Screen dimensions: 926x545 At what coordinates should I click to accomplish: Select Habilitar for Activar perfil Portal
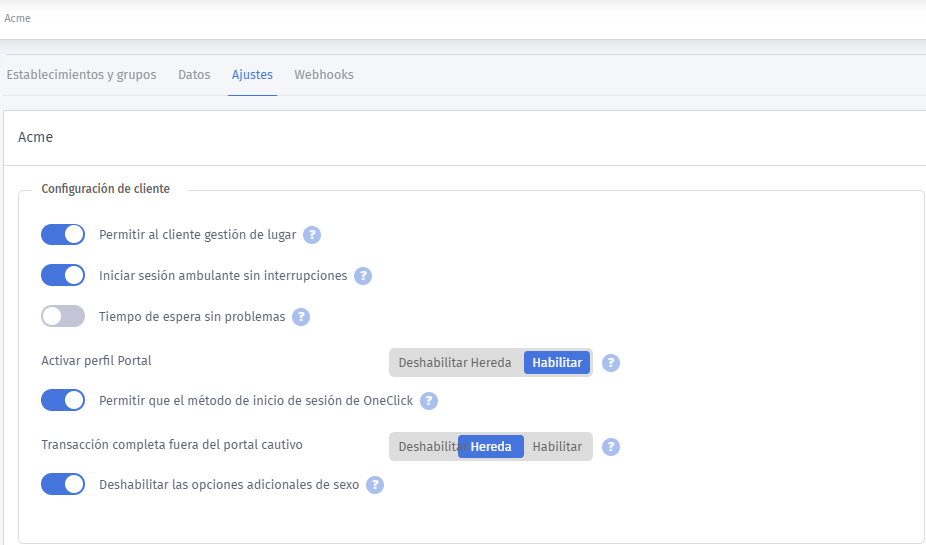[x=557, y=363]
